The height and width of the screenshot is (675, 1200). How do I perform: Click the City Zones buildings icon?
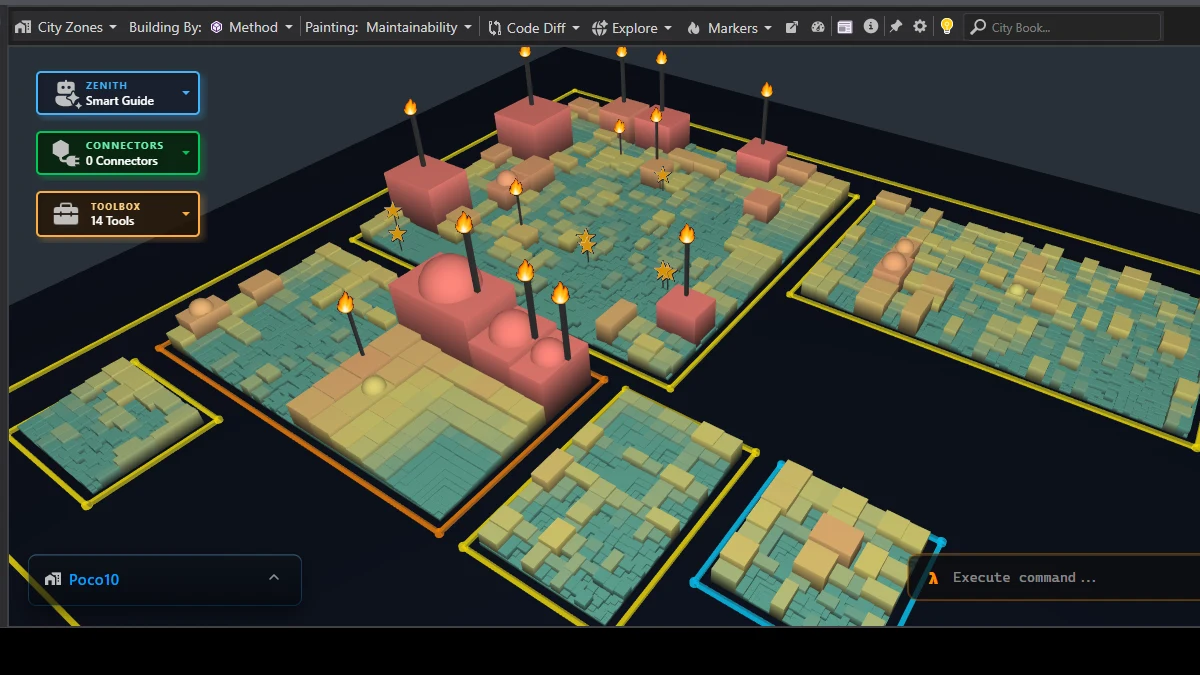(x=23, y=27)
